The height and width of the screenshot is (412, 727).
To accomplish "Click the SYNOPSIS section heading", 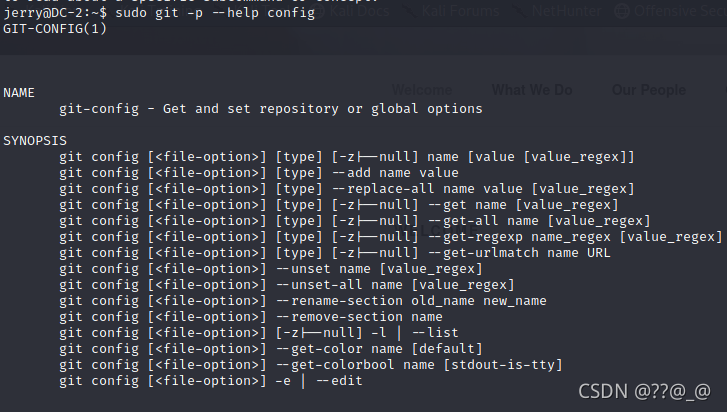I will (x=35, y=141).
